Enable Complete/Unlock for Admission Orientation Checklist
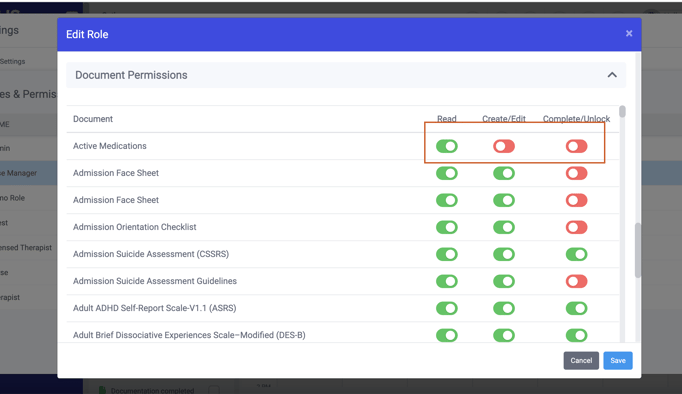Screen dimensions: 682x394 click(x=576, y=227)
